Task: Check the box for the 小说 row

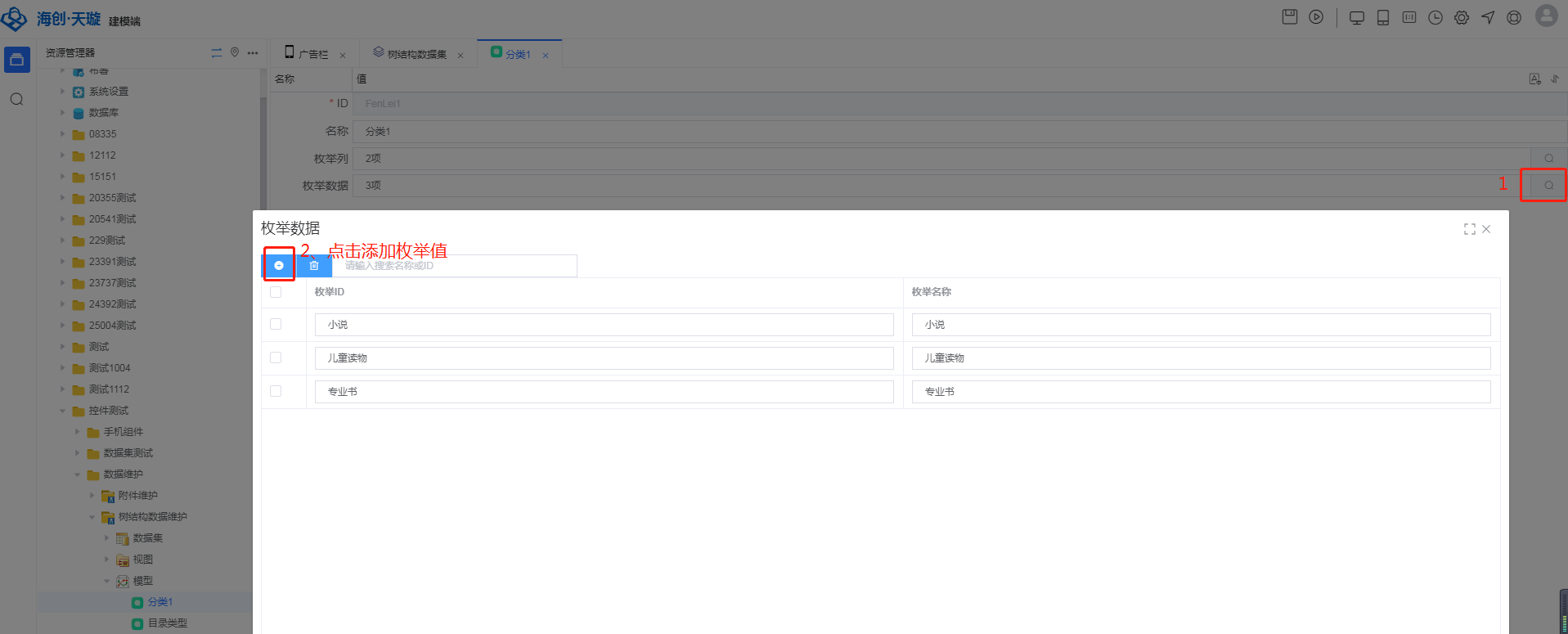Action: coord(276,325)
